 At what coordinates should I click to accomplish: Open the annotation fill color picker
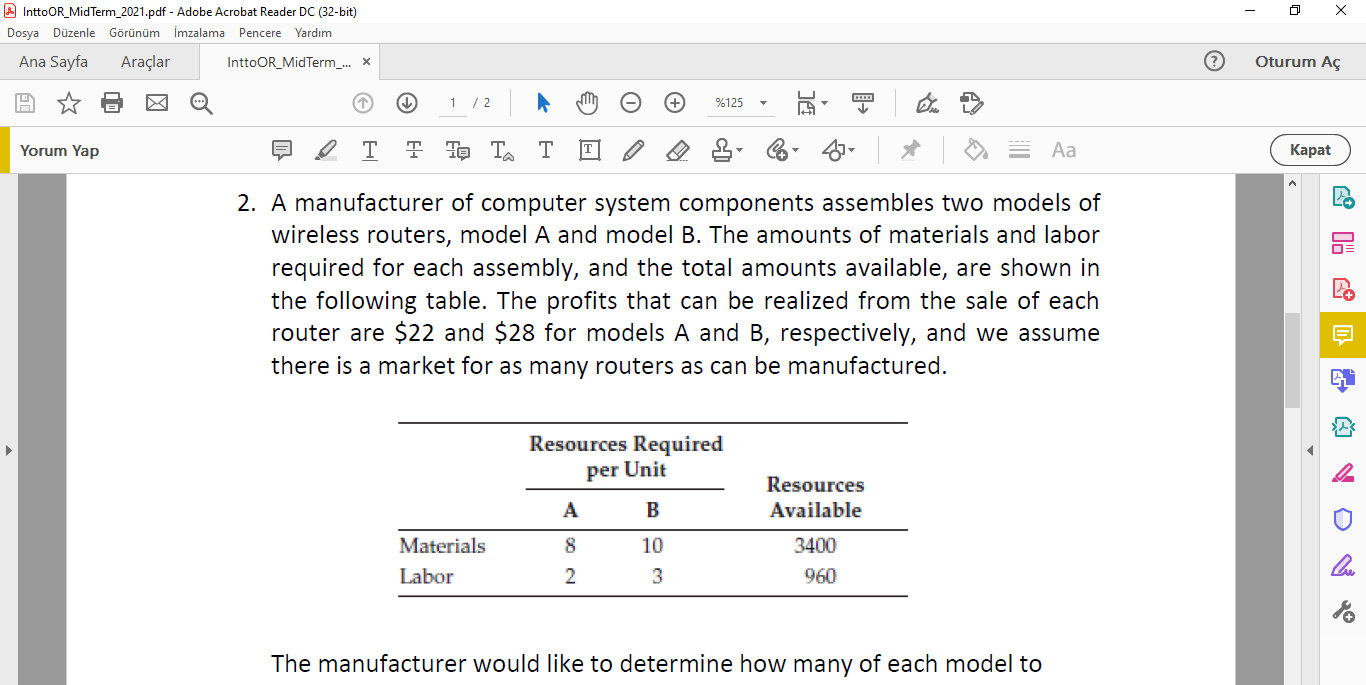coord(974,150)
